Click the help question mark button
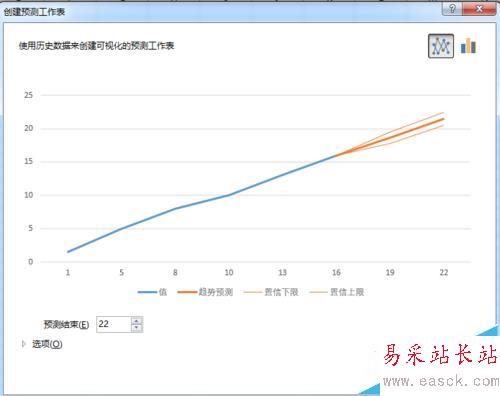This screenshot has width=500, height=396. (x=452, y=9)
